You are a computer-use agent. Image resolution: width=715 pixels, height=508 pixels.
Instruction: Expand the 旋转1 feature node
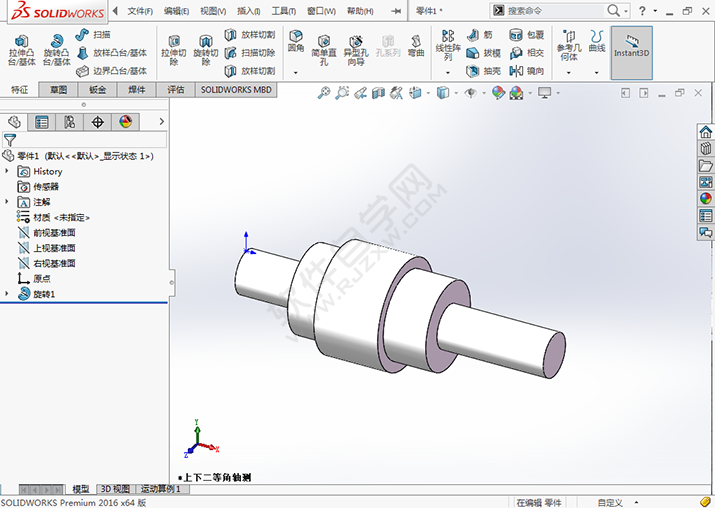[7, 294]
